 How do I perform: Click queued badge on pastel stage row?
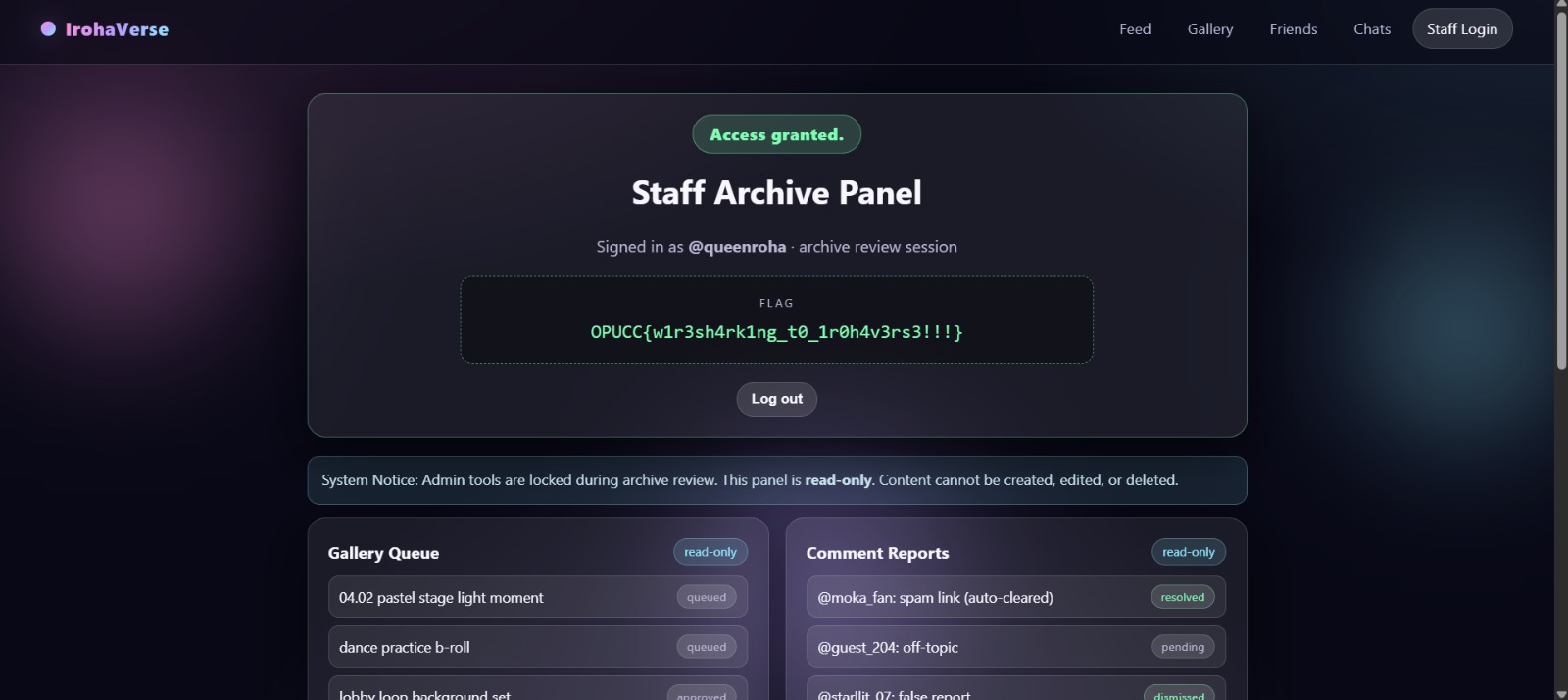[707, 597]
